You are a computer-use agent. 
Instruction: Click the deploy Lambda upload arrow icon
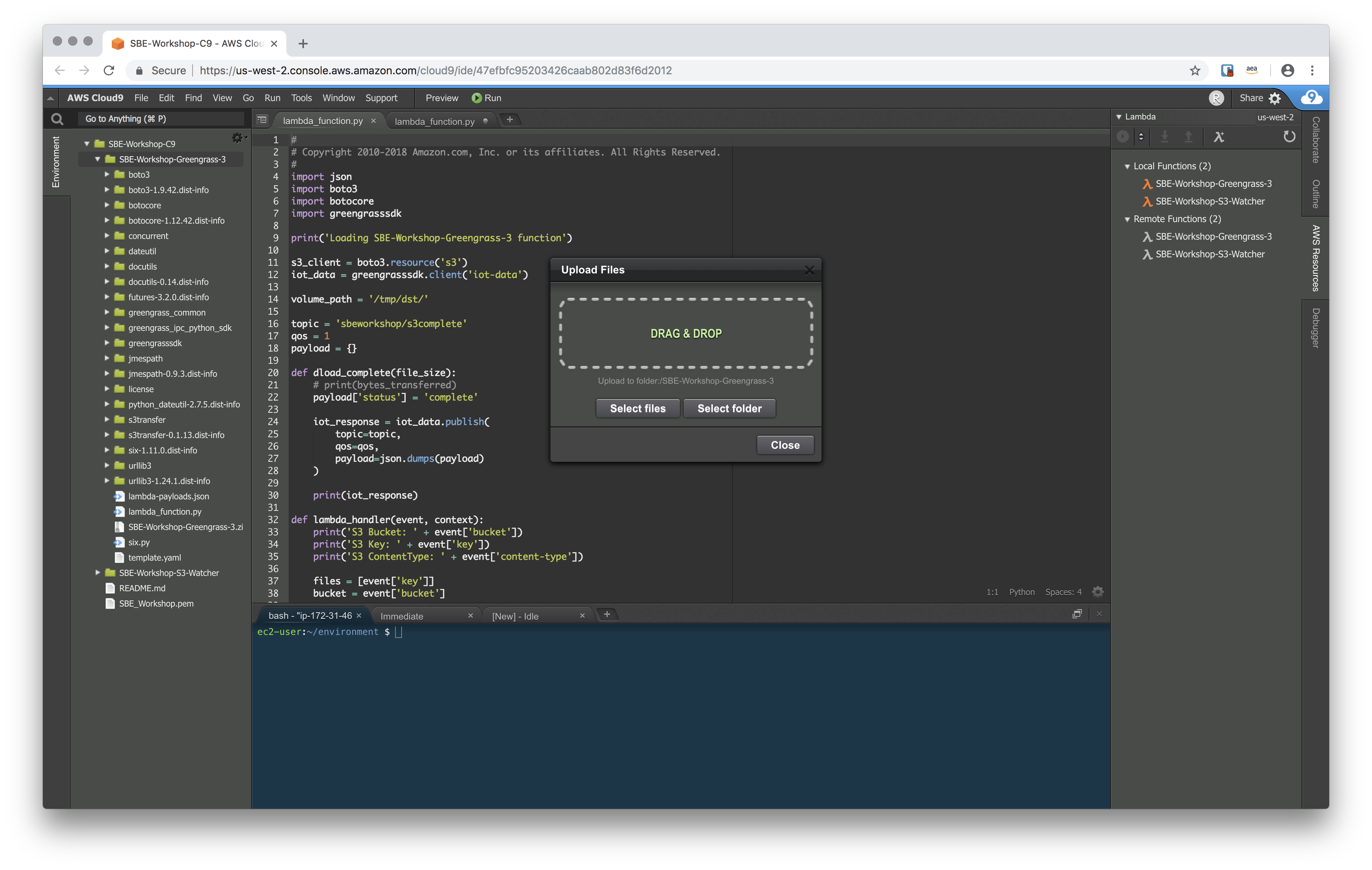pos(1189,137)
